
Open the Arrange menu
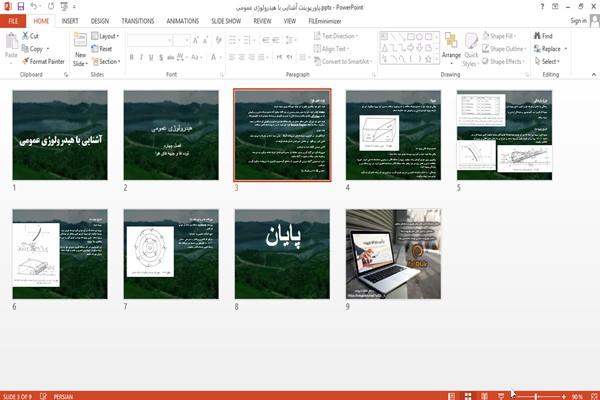[x=451, y=48]
